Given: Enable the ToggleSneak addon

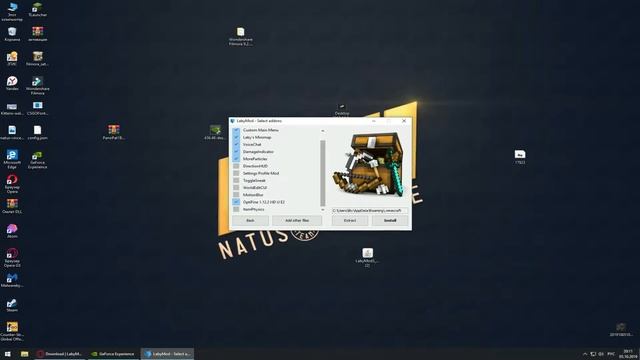Looking at the screenshot, I should point(236,180).
